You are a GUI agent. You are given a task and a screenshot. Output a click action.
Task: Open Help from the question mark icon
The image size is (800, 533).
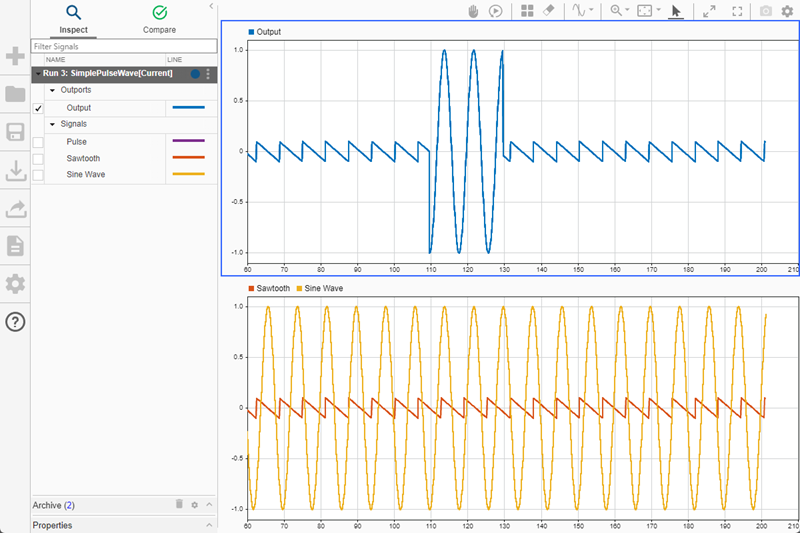coord(15,321)
